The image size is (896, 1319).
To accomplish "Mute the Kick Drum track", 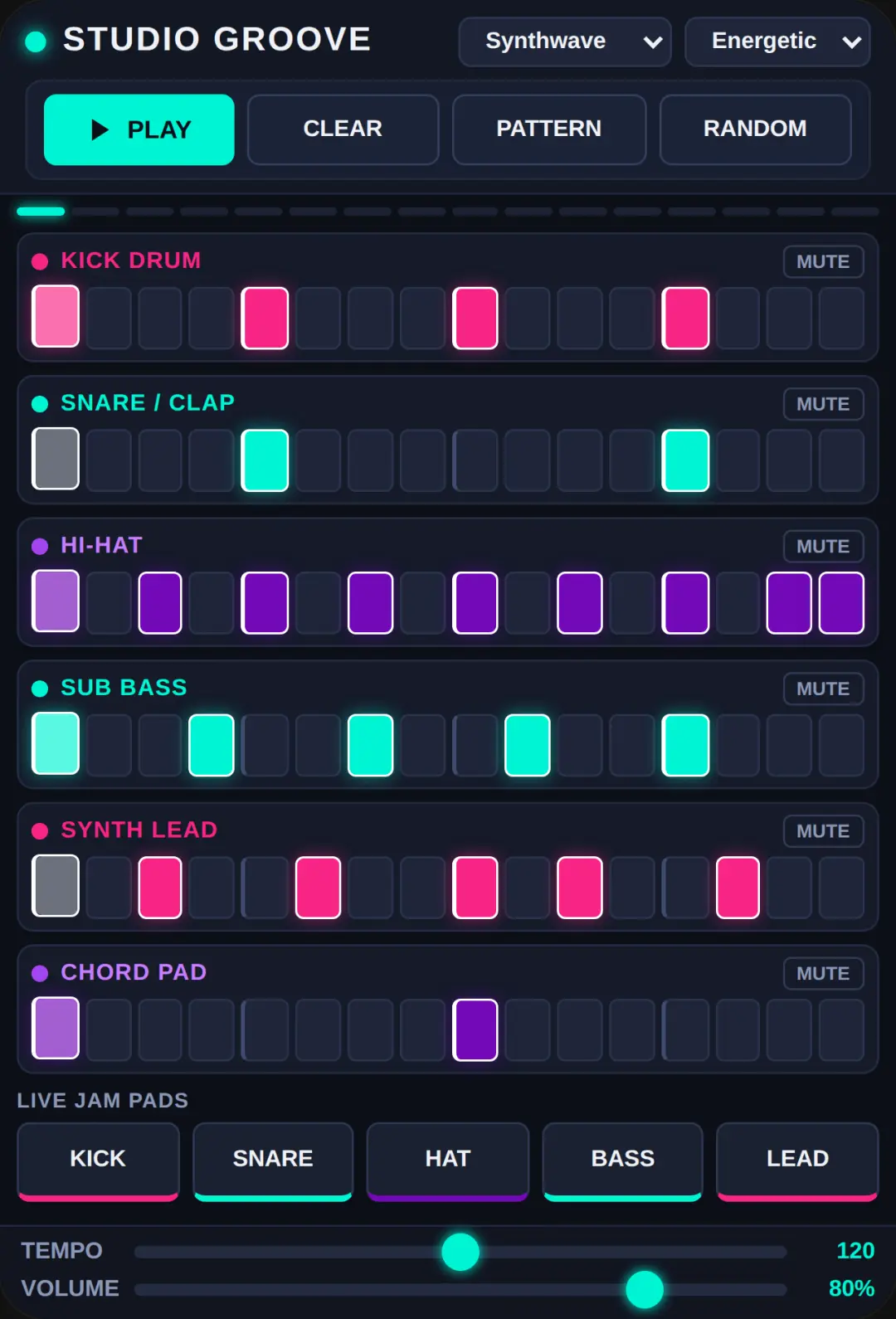I will pos(823,262).
